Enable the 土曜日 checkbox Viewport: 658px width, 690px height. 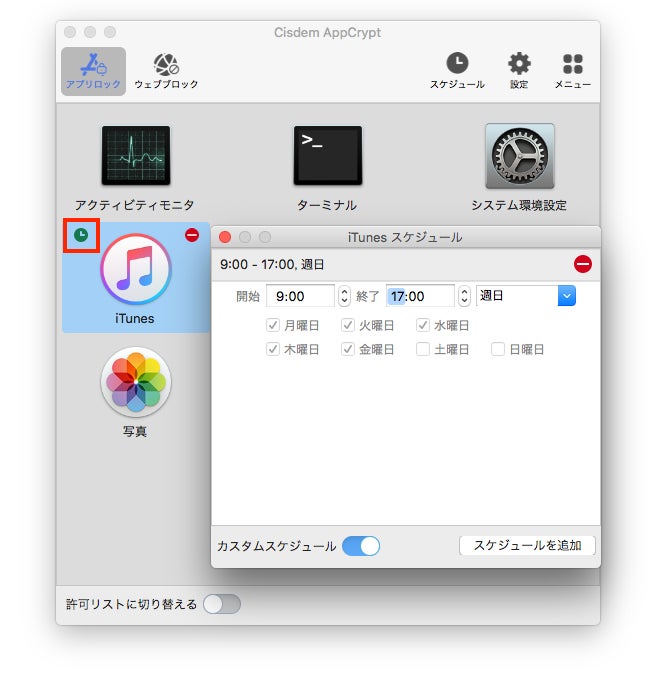click(423, 349)
